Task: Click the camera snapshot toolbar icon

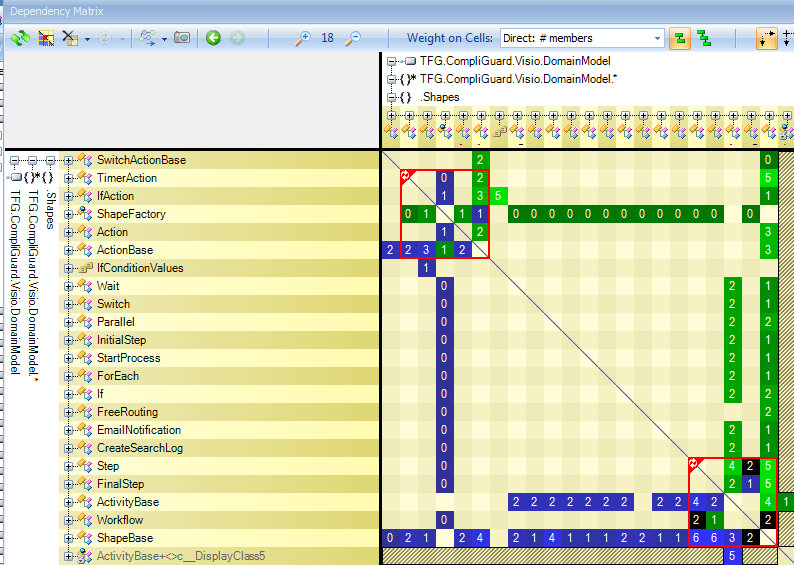Action: [x=182, y=38]
